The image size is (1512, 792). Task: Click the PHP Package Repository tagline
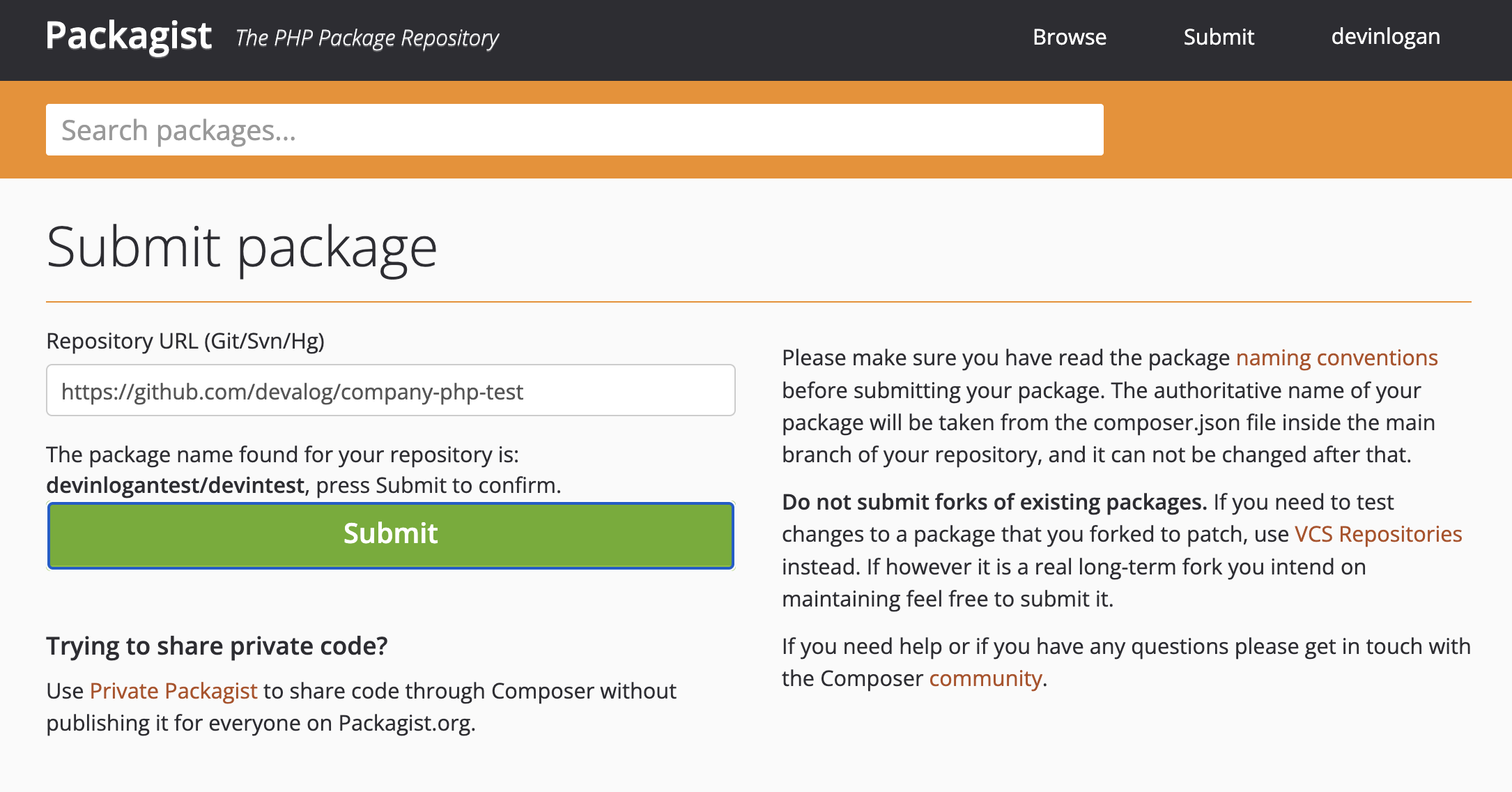click(x=367, y=38)
